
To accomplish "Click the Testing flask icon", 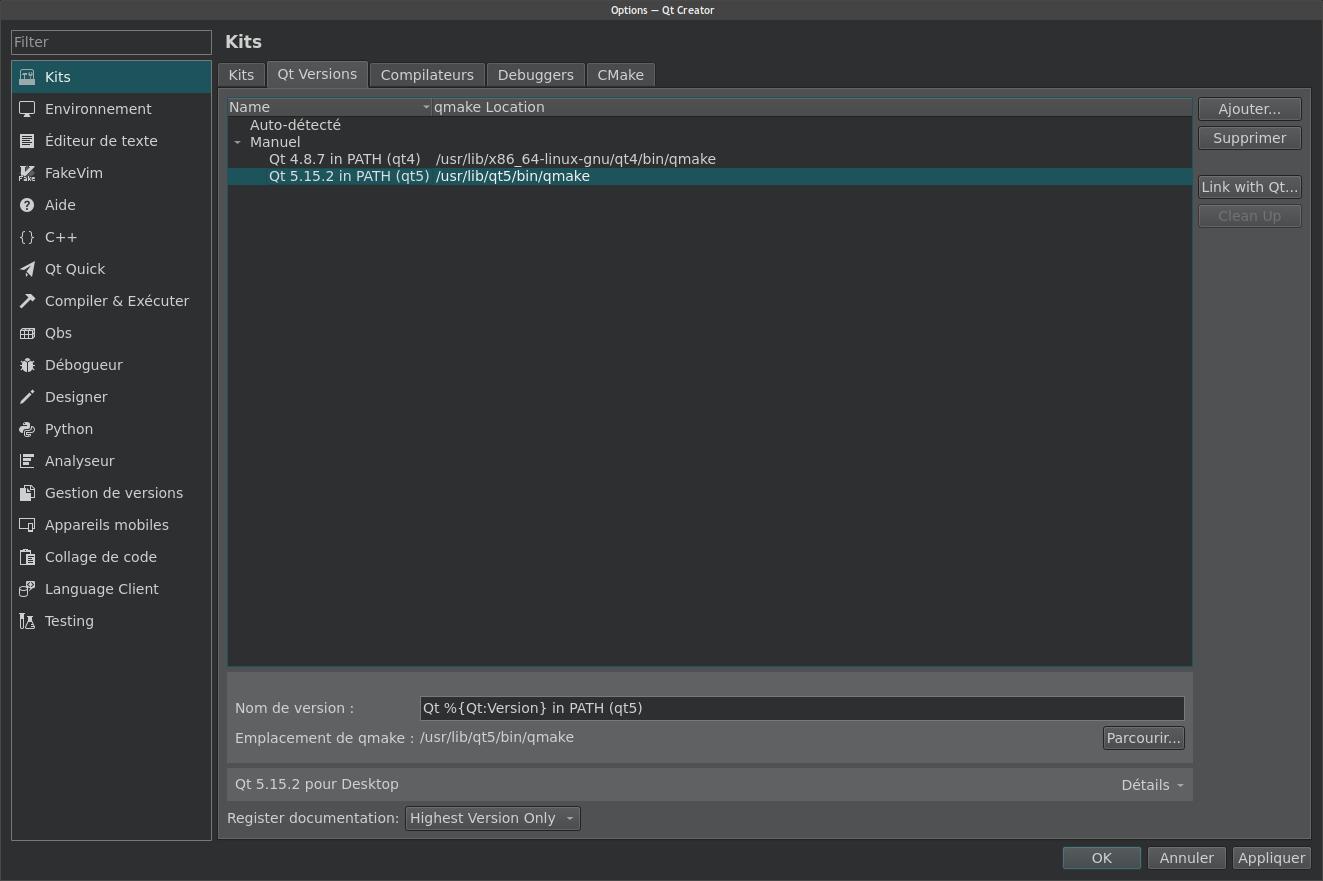I will [x=27, y=621].
